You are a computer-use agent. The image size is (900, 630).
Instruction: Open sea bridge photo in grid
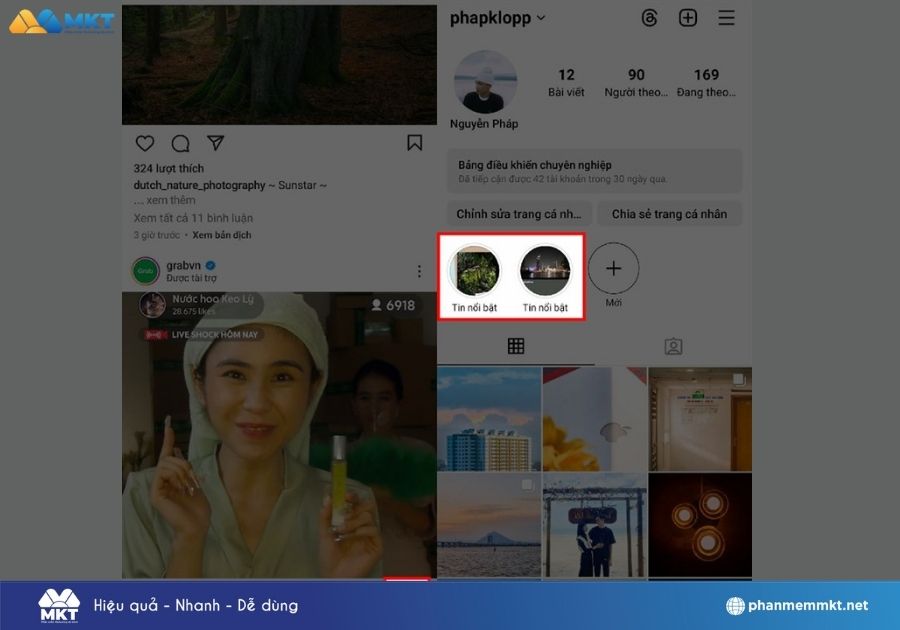click(489, 525)
